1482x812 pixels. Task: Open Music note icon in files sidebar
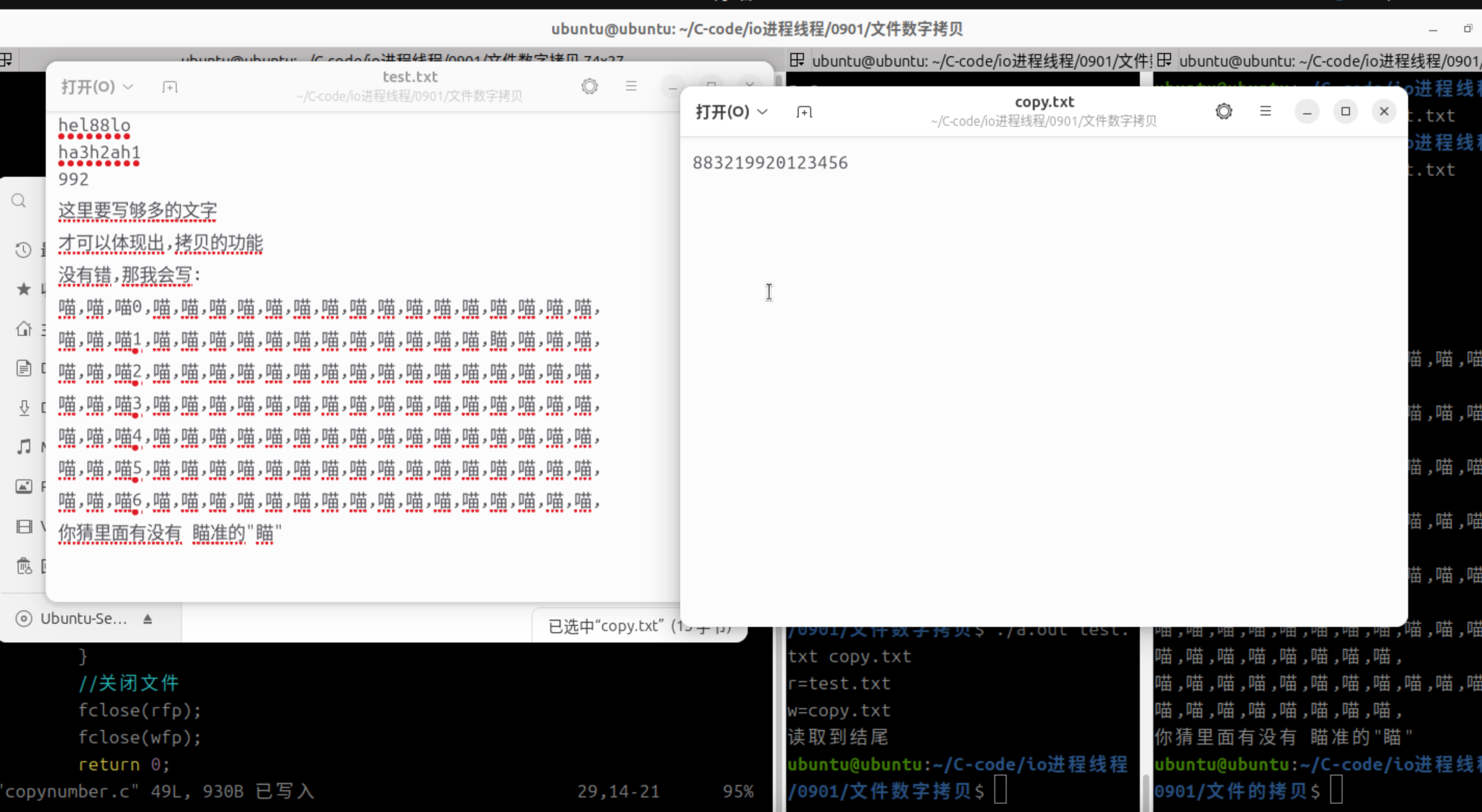(23, 447)
